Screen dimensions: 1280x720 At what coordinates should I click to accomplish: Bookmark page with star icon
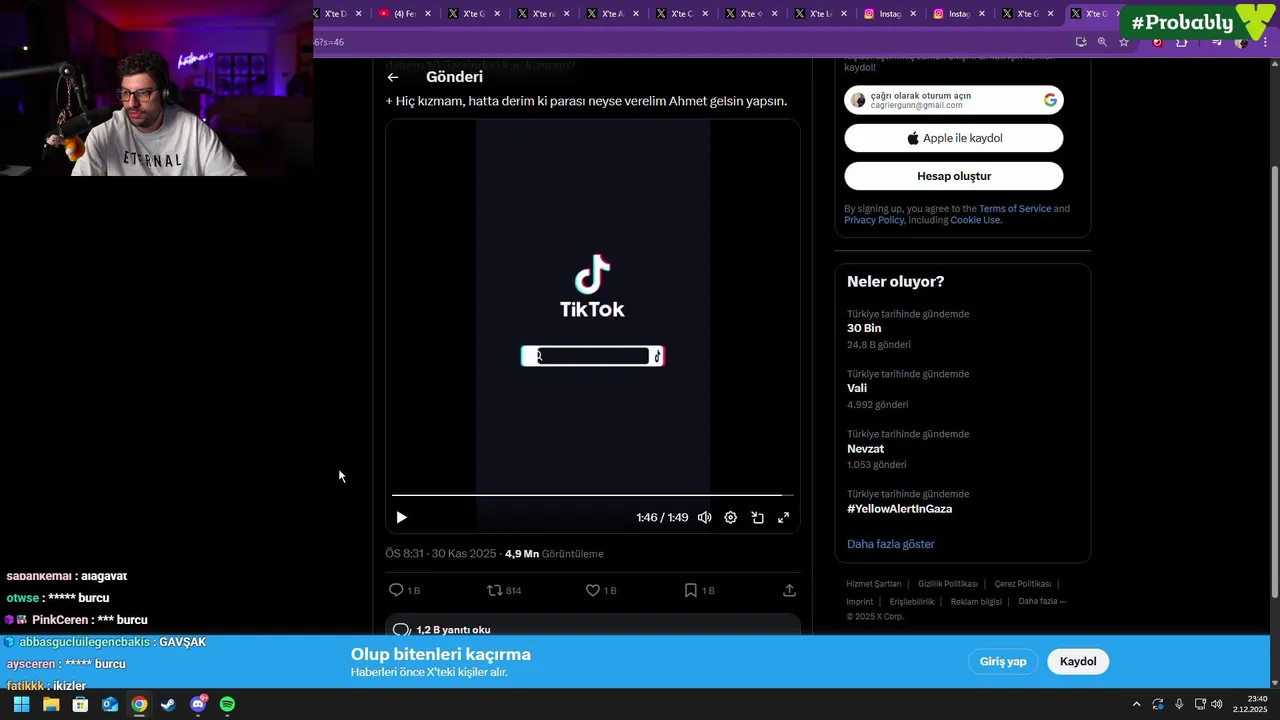point(1124,42)
